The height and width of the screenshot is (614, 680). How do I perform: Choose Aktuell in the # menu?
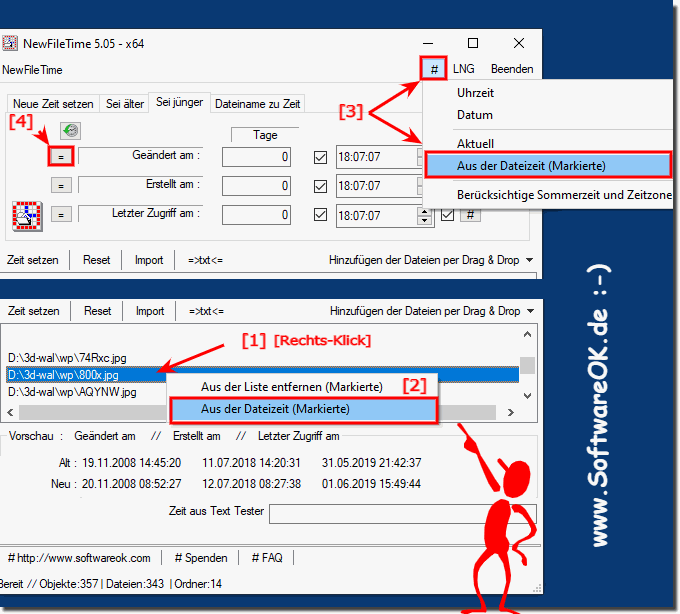[475, 144]
